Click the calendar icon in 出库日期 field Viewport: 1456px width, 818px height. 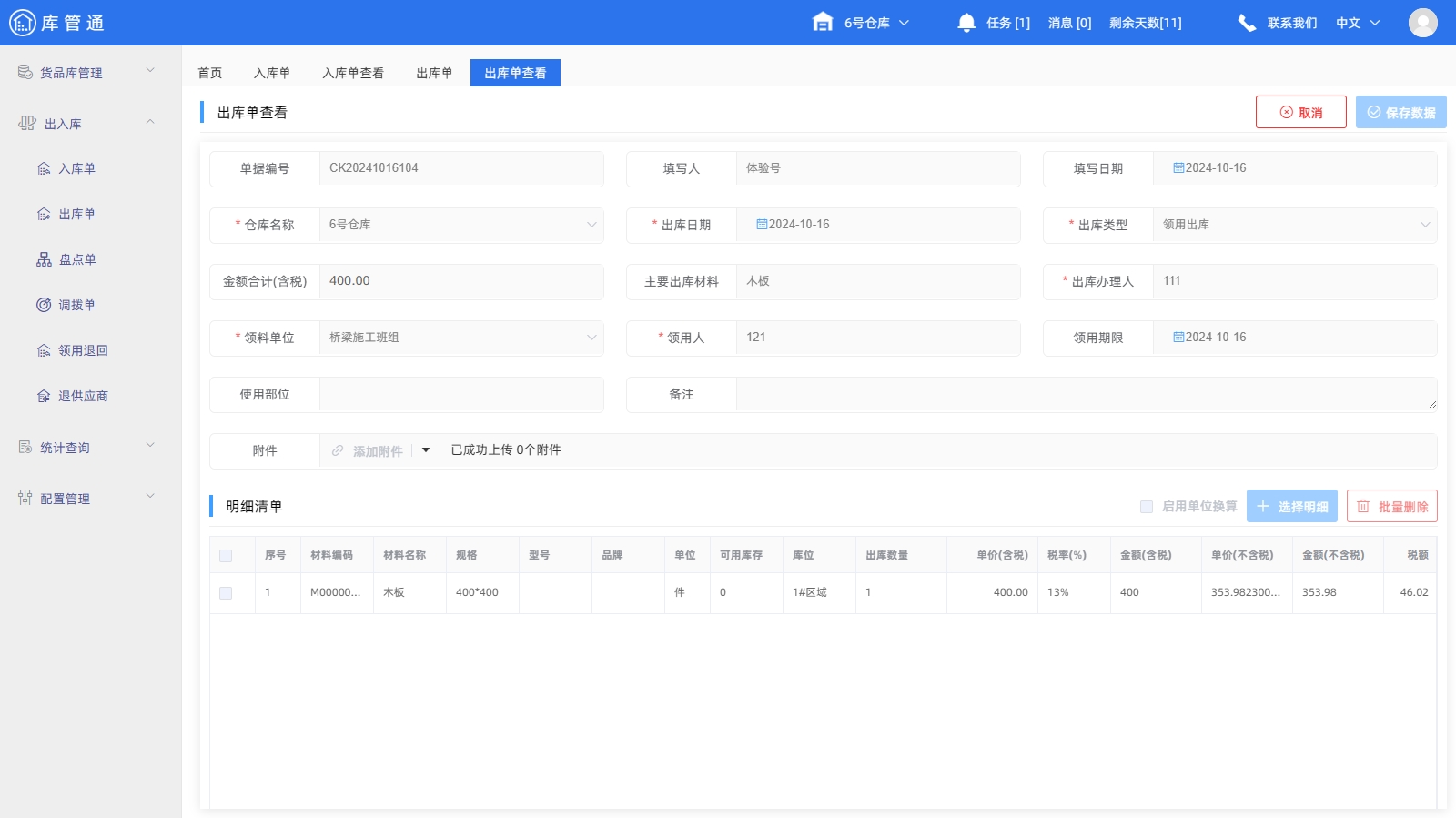762,225
